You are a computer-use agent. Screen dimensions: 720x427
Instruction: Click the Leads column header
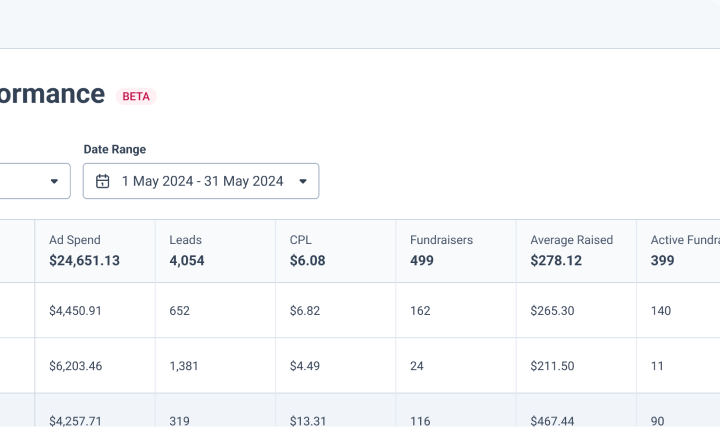coord(186,240)
